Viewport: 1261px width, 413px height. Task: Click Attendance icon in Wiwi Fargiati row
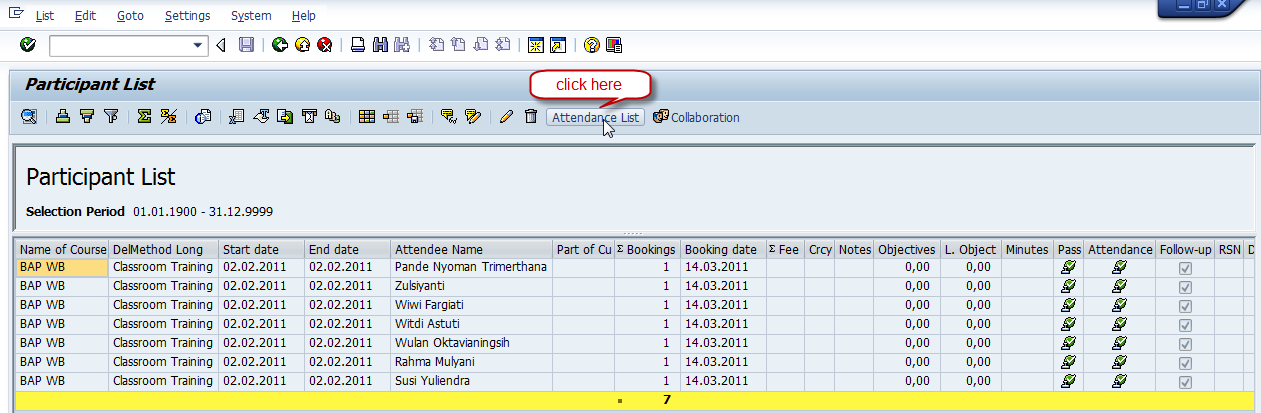click(x=1119, y=305)
